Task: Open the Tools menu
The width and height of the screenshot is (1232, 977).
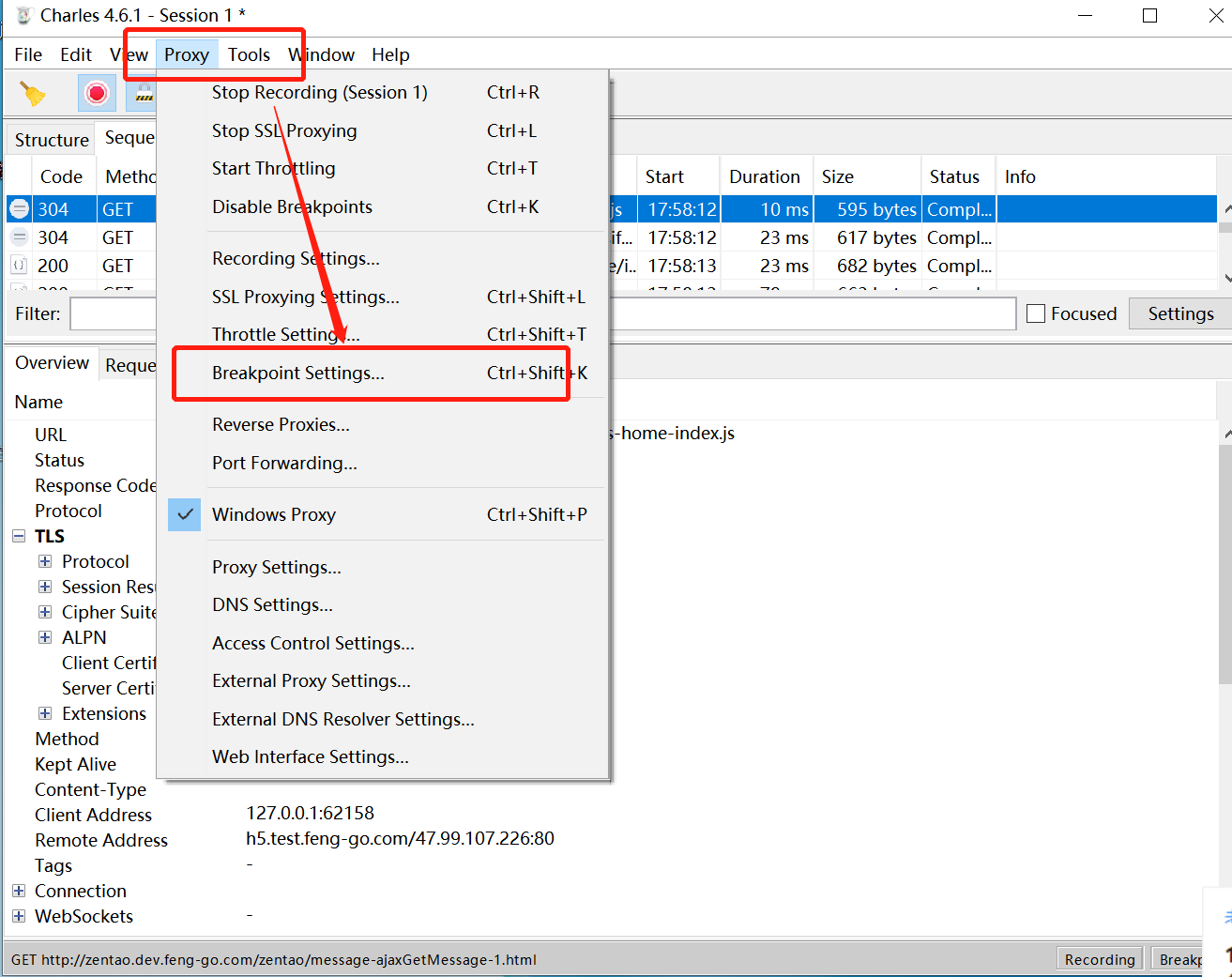Action: [249, 54]
